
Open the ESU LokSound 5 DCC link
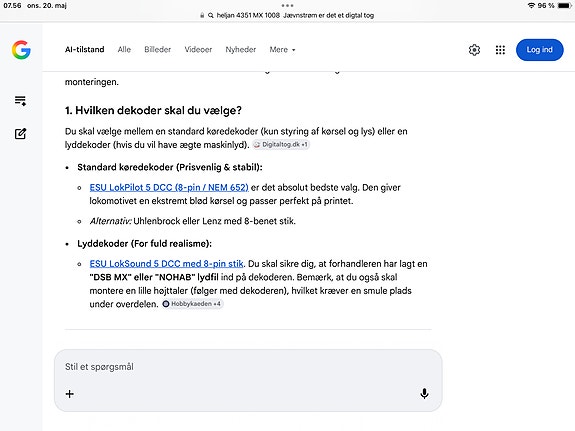pyautogui.click(x=166, y=264)
